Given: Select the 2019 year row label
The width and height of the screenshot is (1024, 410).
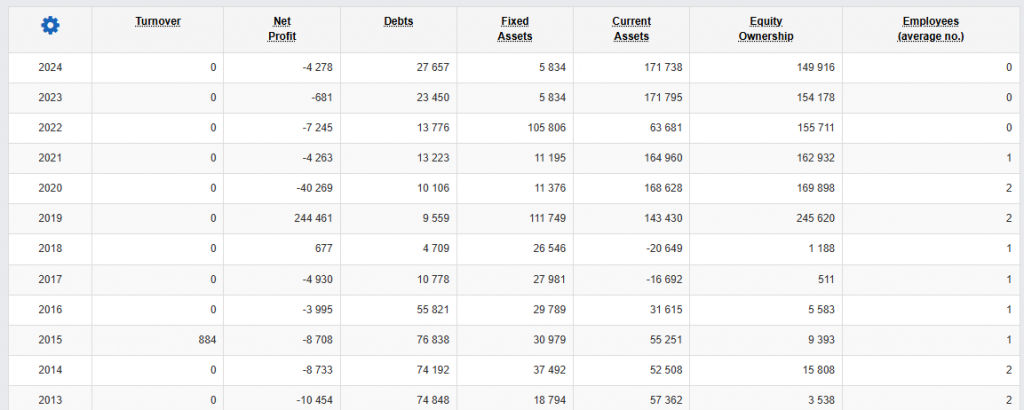Looking at the screenshot, I should point(50,219).
